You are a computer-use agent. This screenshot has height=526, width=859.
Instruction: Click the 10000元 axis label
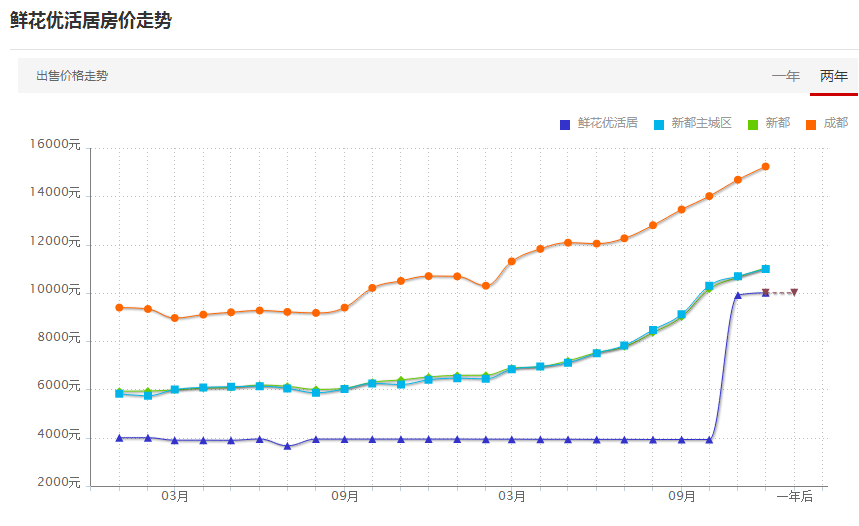coord(55,289)
